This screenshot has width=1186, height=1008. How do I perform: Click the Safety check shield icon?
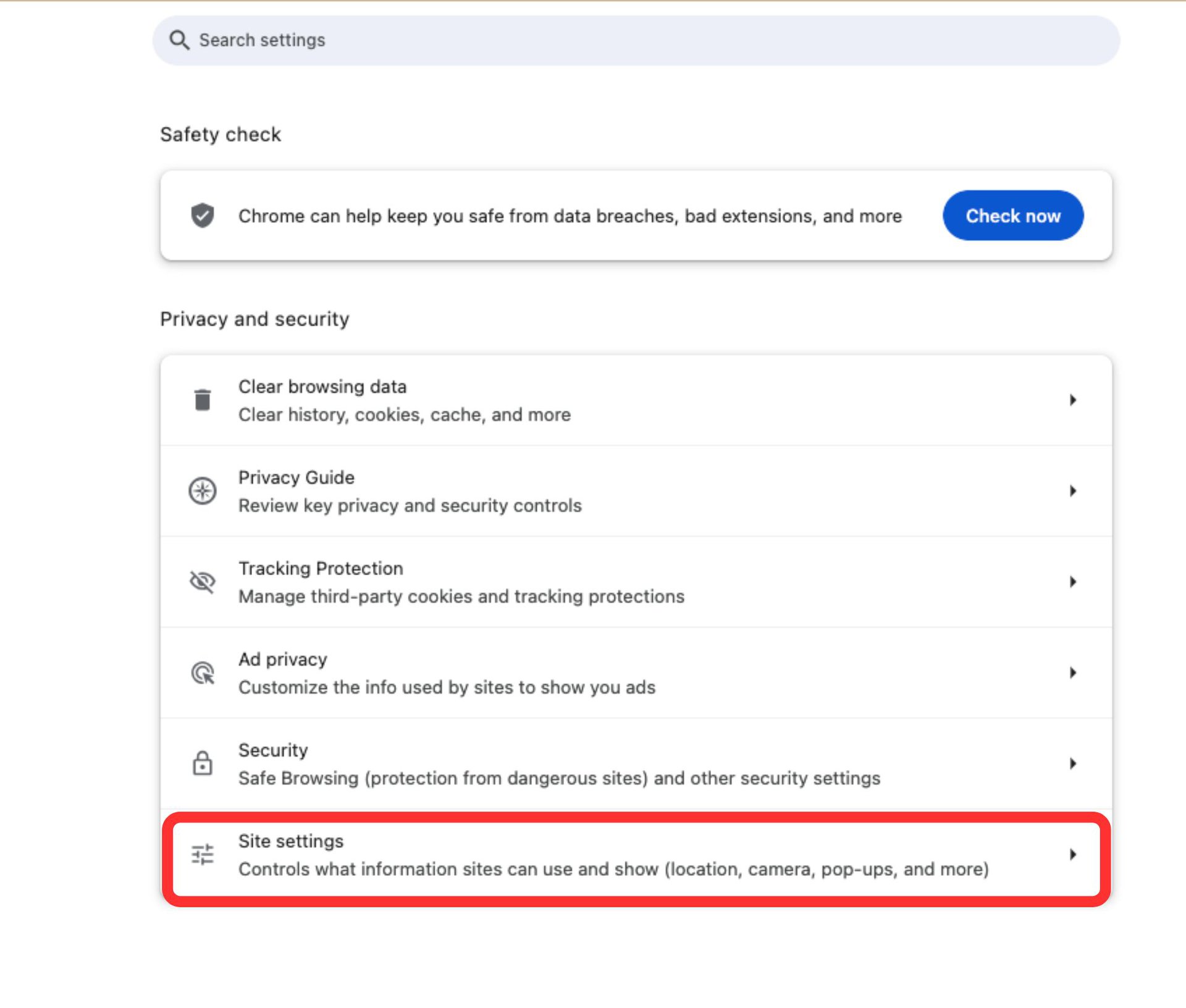[x=203, y=216]
